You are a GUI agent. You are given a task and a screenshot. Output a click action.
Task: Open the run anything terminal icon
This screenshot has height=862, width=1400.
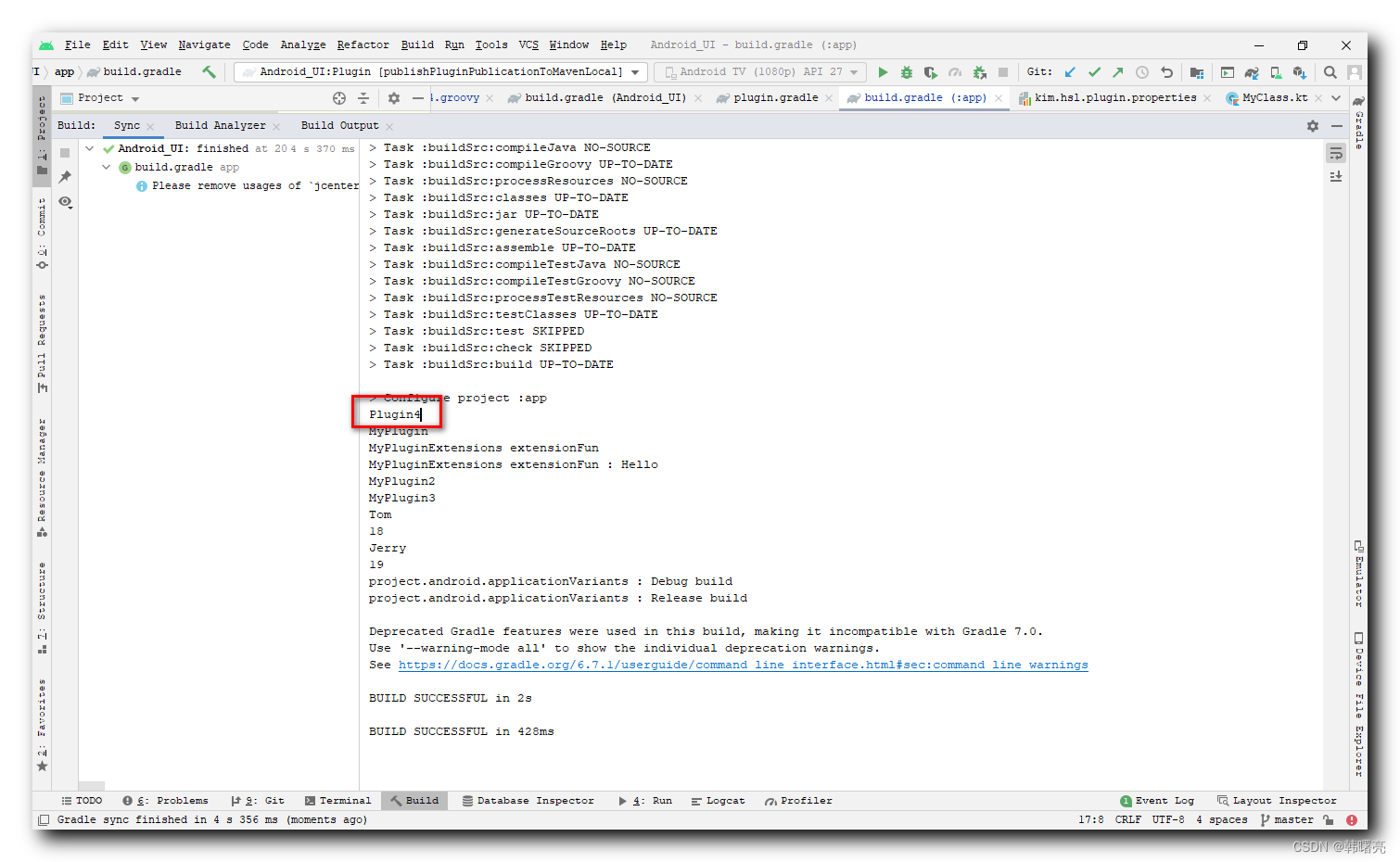(x=1228, y=71)
